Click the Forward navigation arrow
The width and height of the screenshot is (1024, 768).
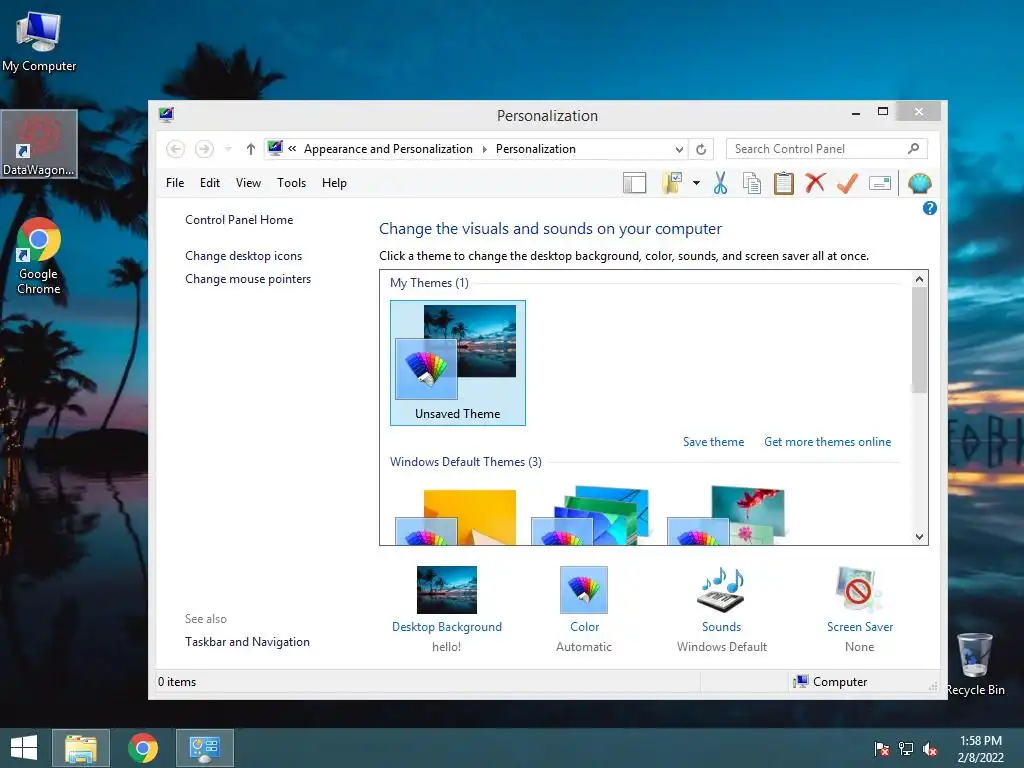coord(204,149)
